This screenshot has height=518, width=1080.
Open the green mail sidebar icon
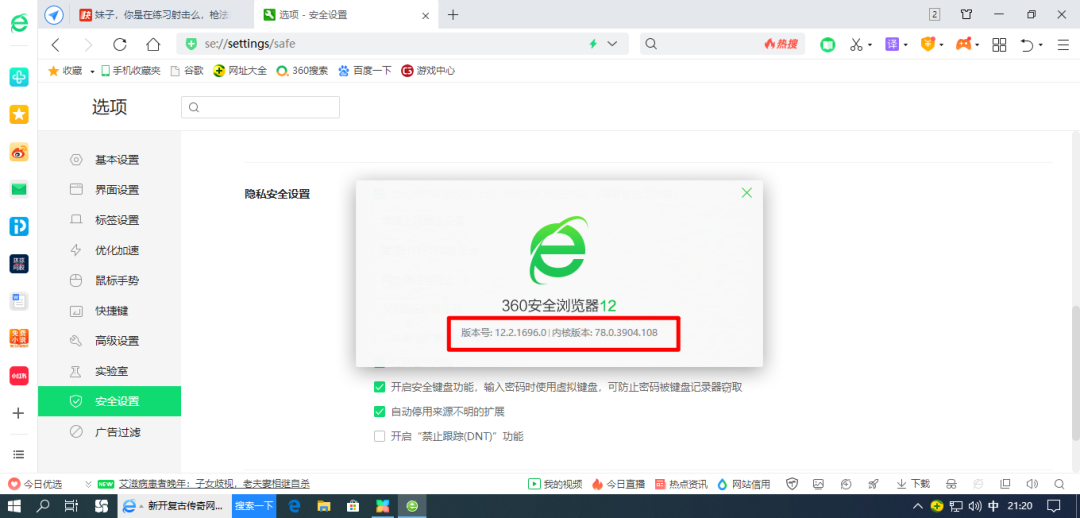coord(19,189)
